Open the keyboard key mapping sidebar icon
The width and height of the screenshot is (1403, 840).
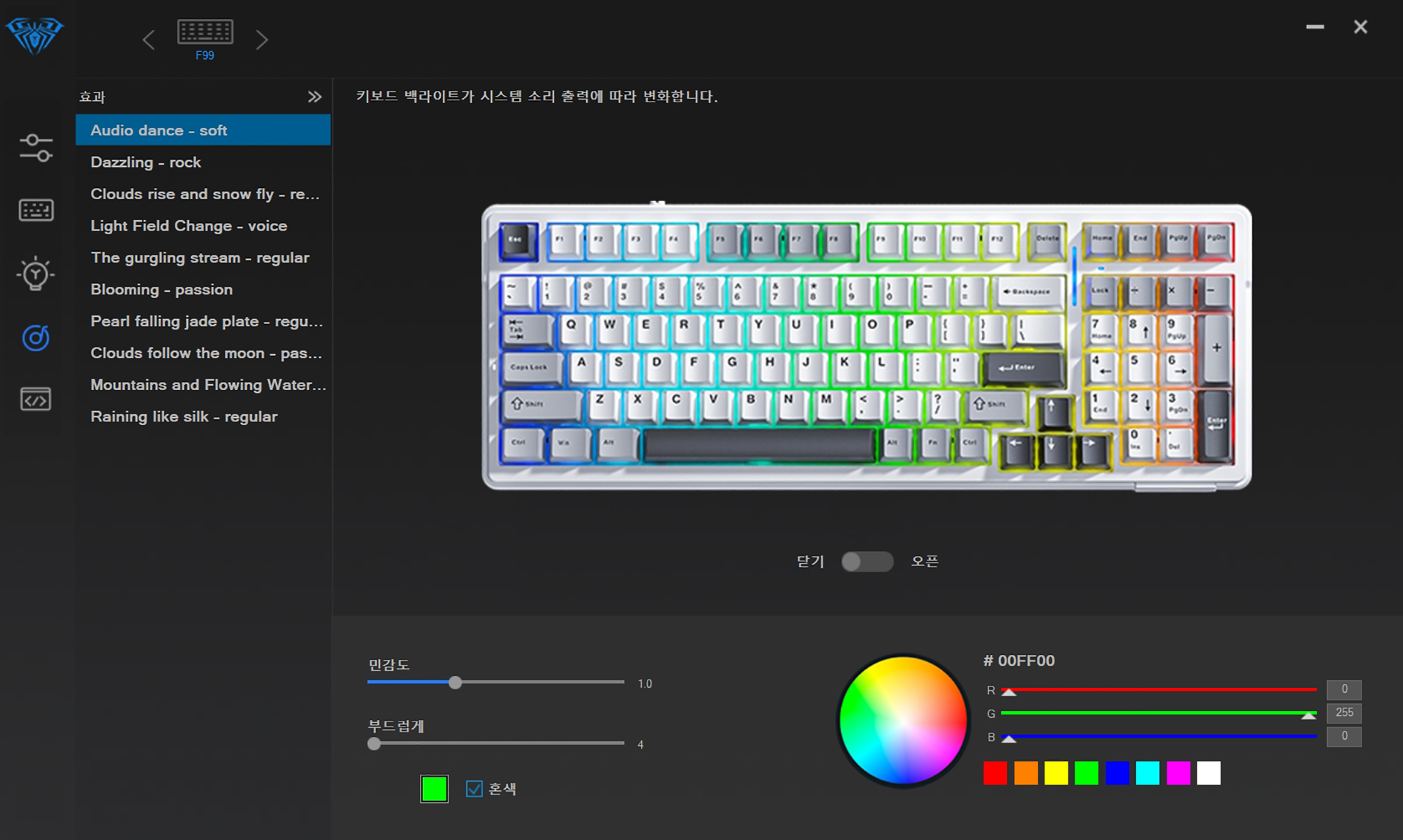36,210
